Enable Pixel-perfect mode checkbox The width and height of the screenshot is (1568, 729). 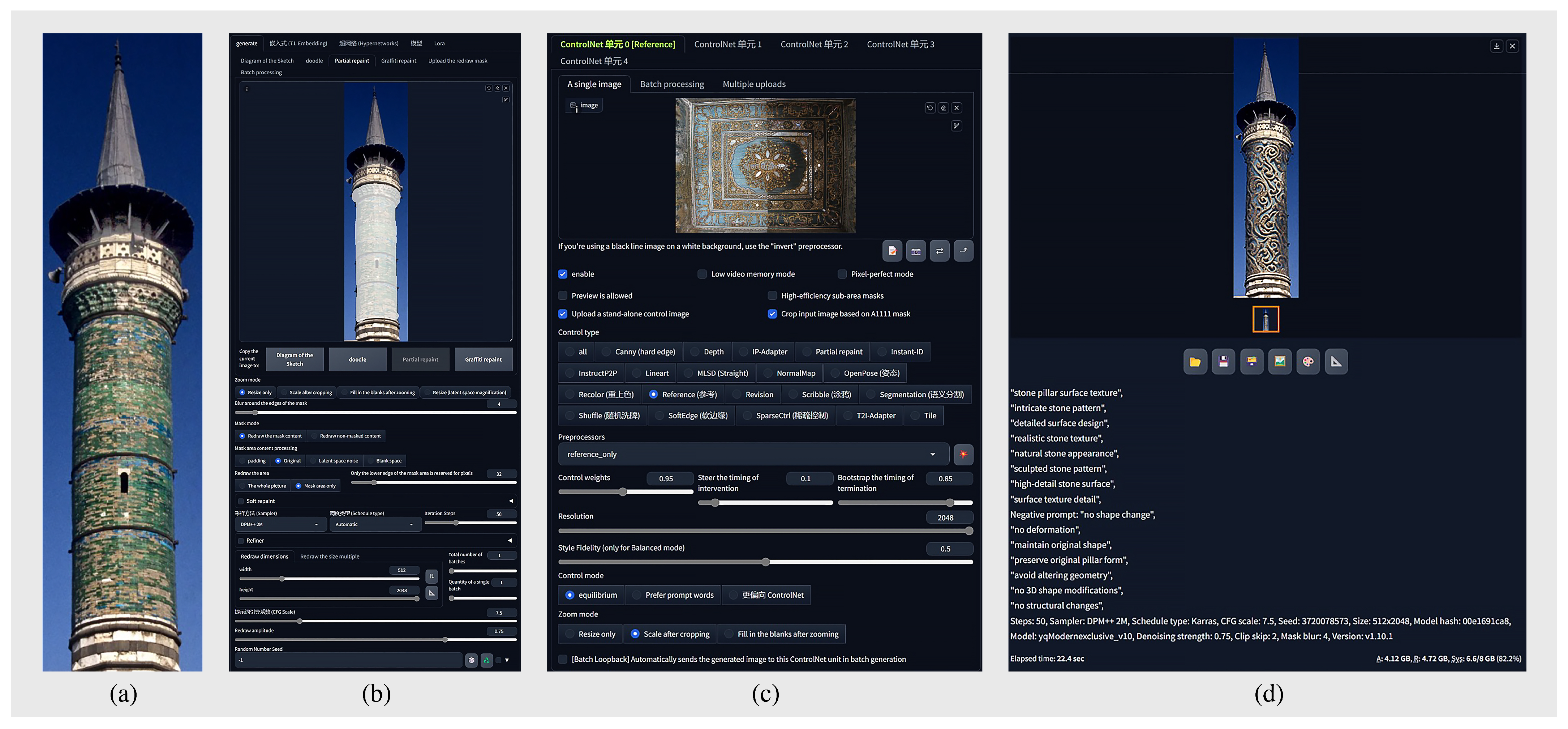pyautogui.click(x=842, y=274)
